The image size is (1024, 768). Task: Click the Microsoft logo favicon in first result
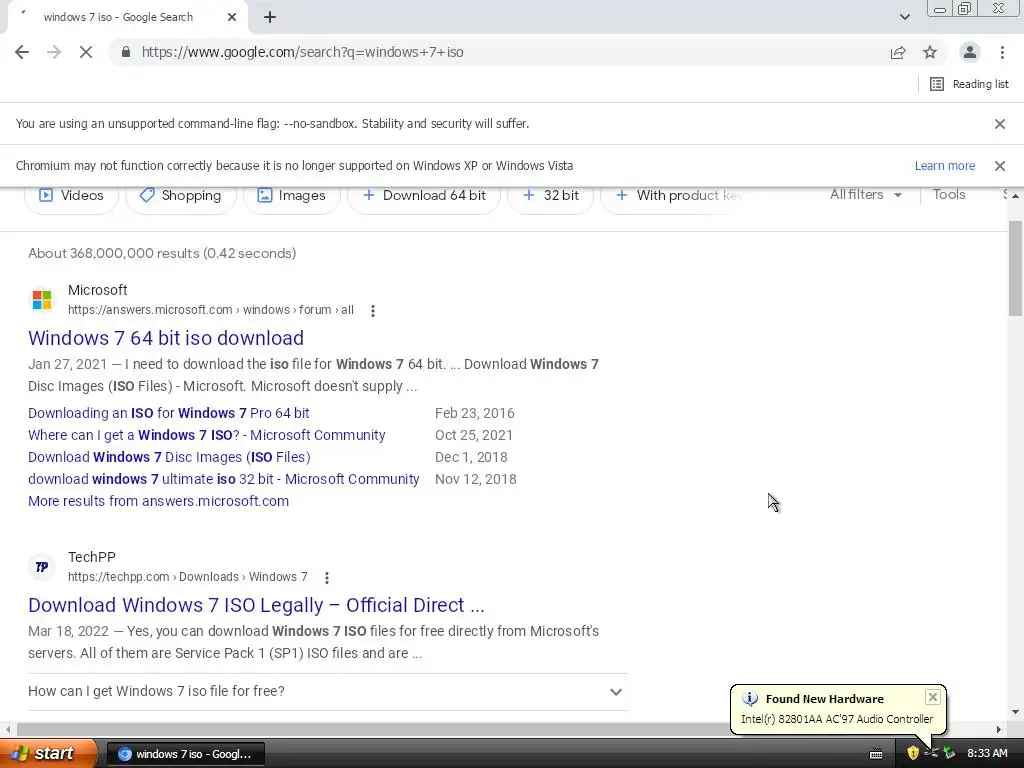[x=42, y=300]
